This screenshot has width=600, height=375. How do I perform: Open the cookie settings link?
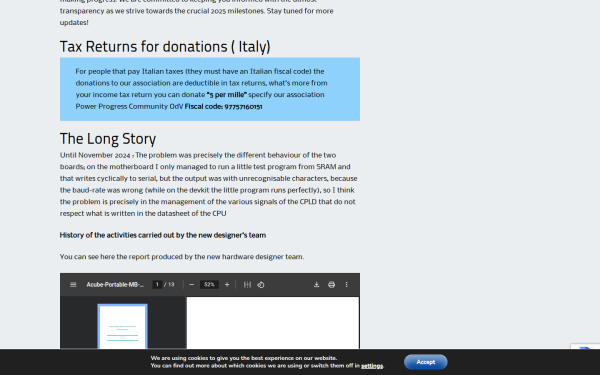(372, 366)
